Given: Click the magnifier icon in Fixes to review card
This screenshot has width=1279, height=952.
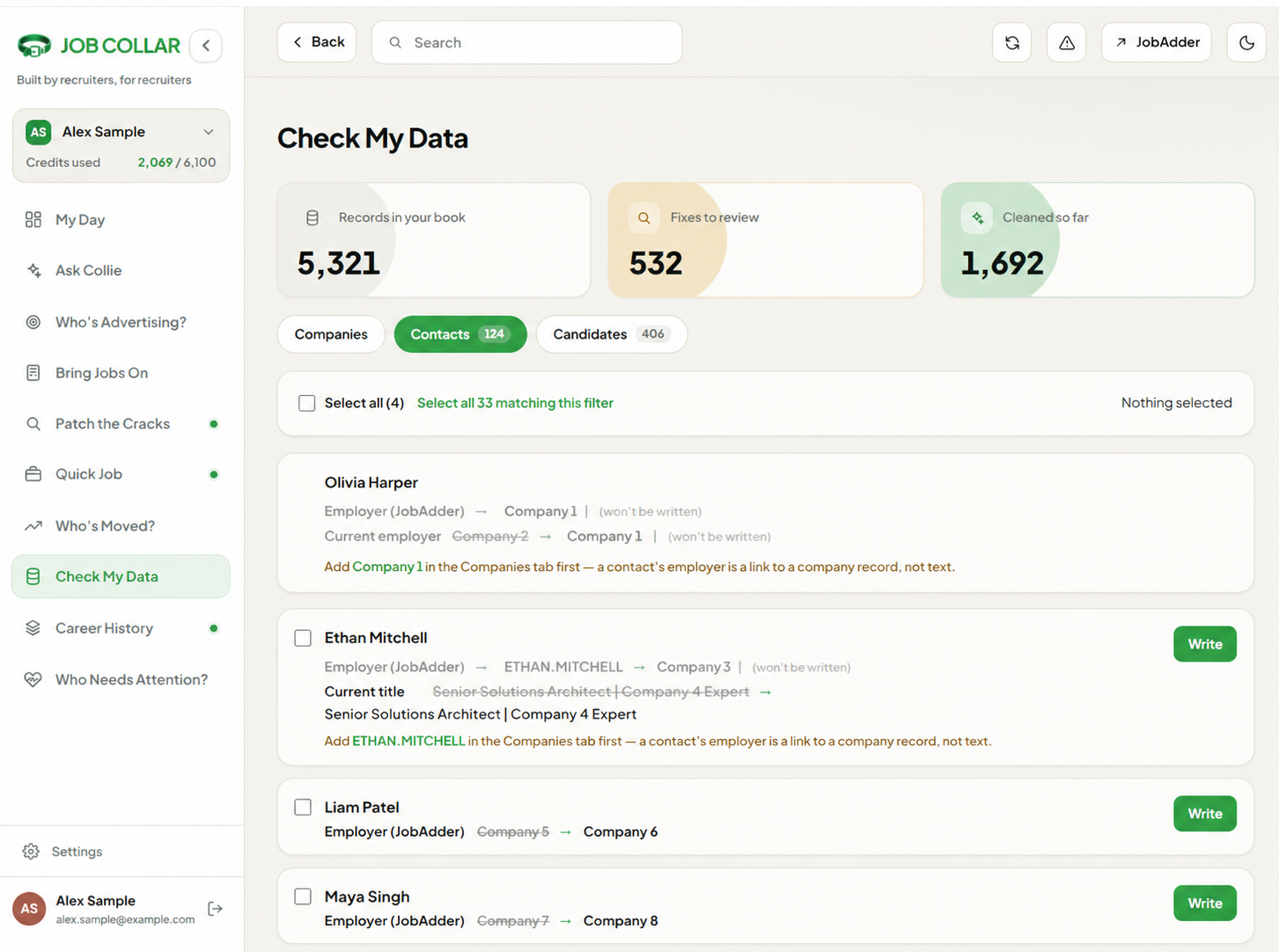Looking at the screenshot, I should coord(644,217).
